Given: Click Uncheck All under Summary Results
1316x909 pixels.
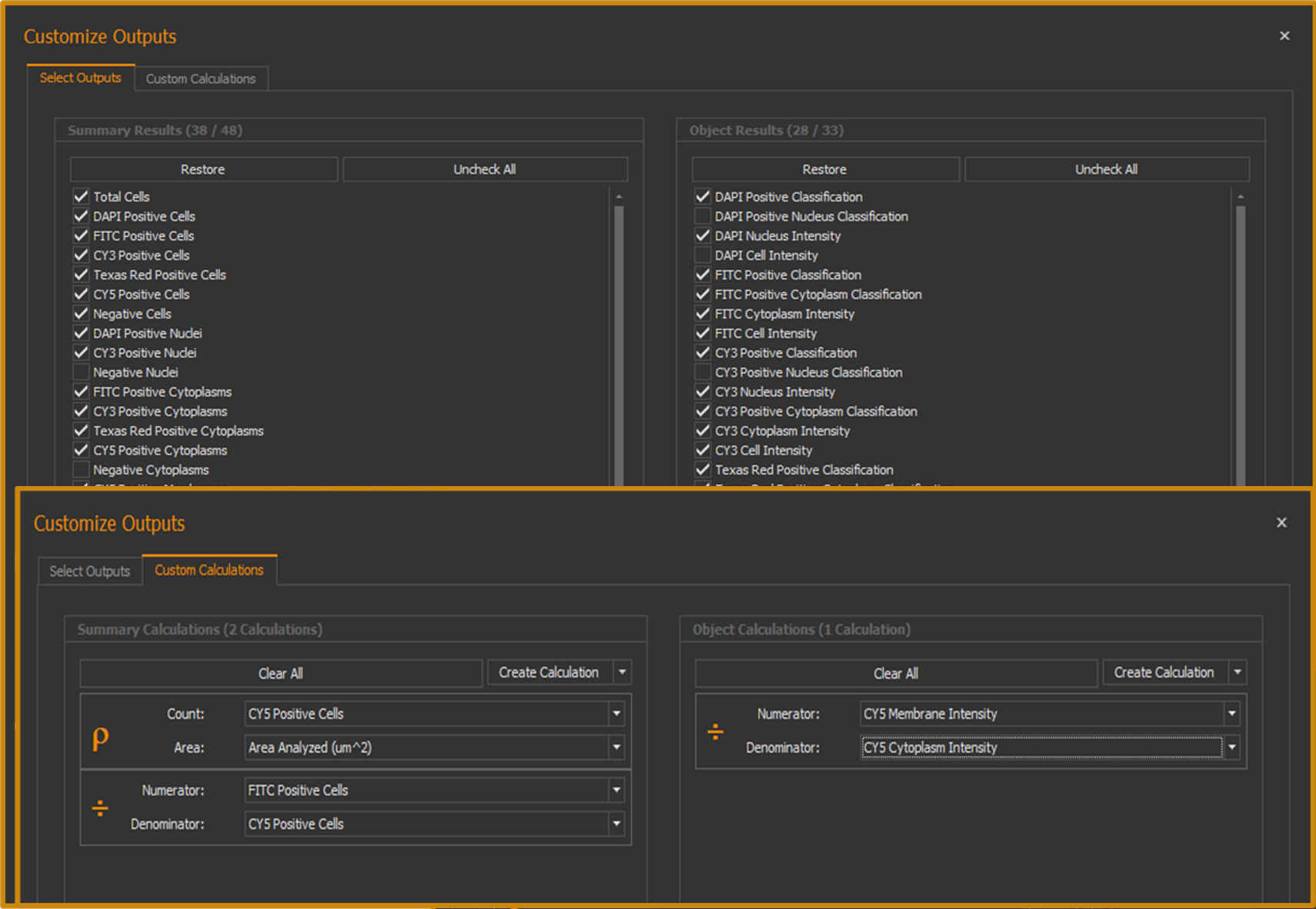Looking at the screenshot, I should tap(485, 169).
